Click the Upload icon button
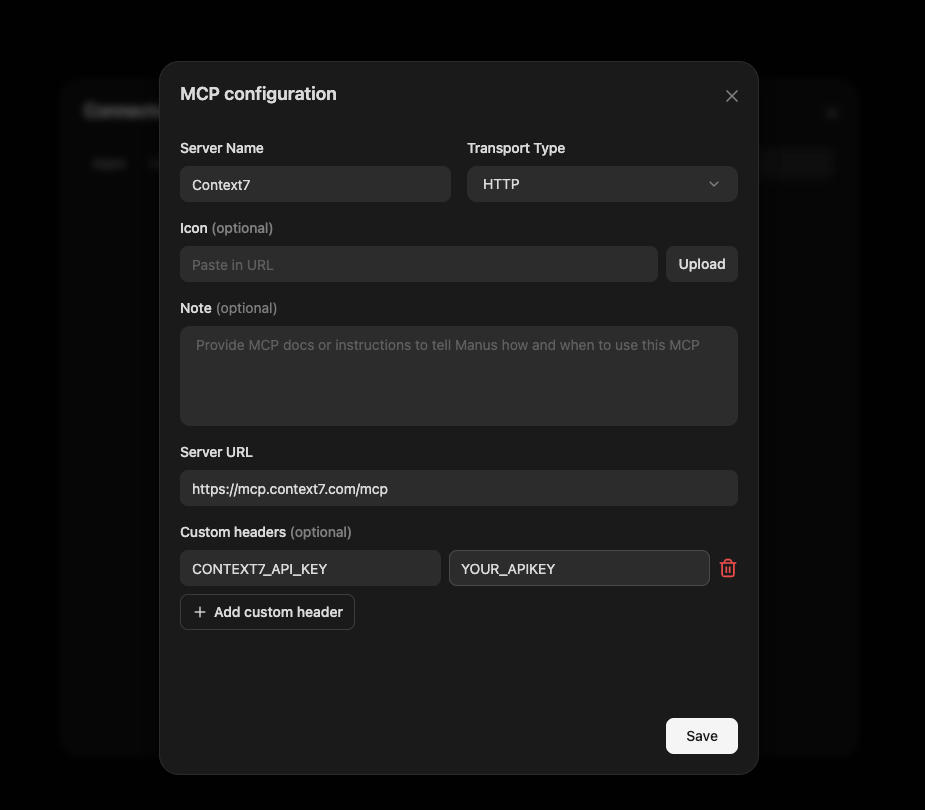The height and width of the screenshot is (810, 925). pyautogui.click(x=701, y=264)
